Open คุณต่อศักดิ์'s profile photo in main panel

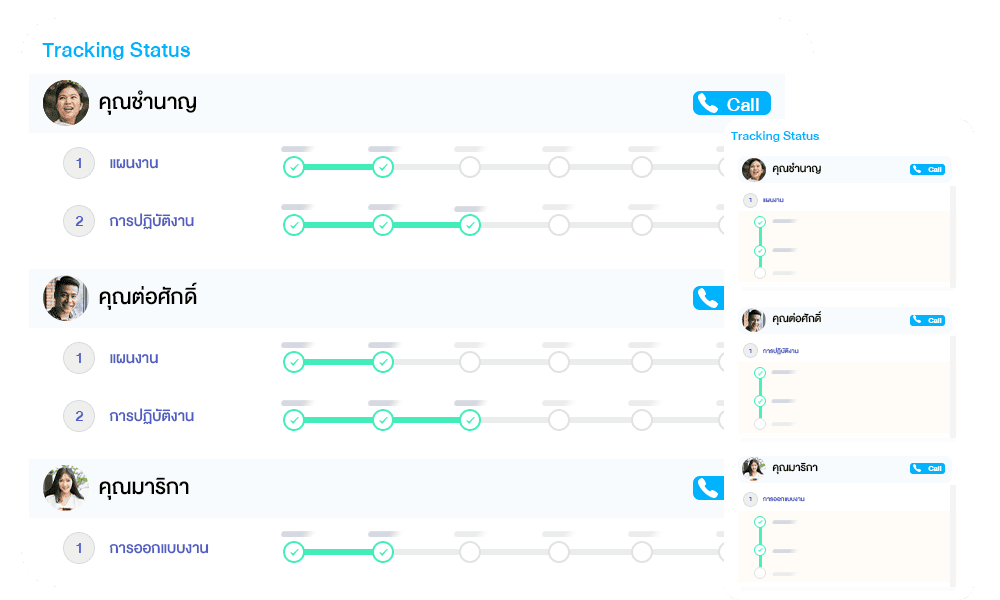tap(66, 298)
